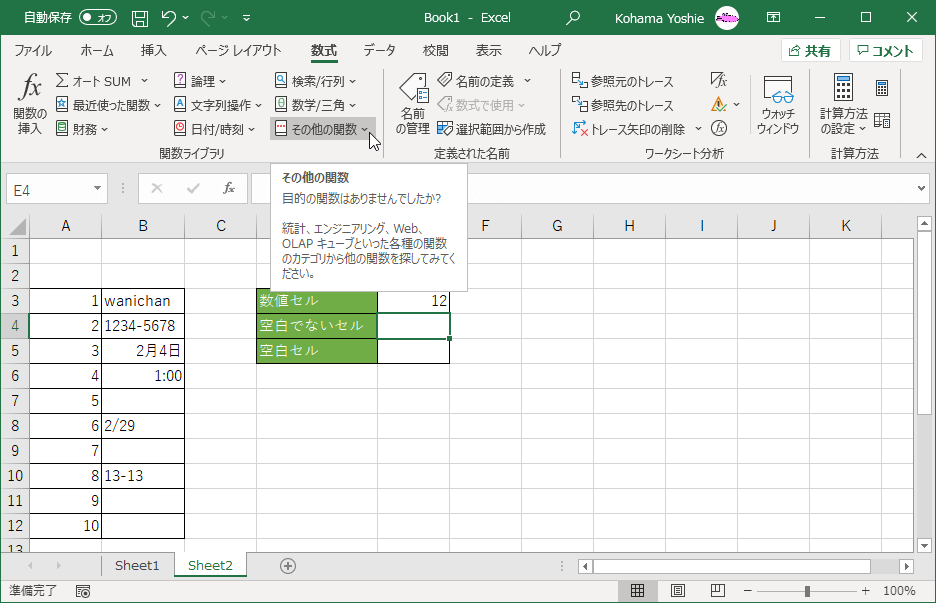Open the Watch Window (ウォッチウィンドウ)

tap(778, 104)
